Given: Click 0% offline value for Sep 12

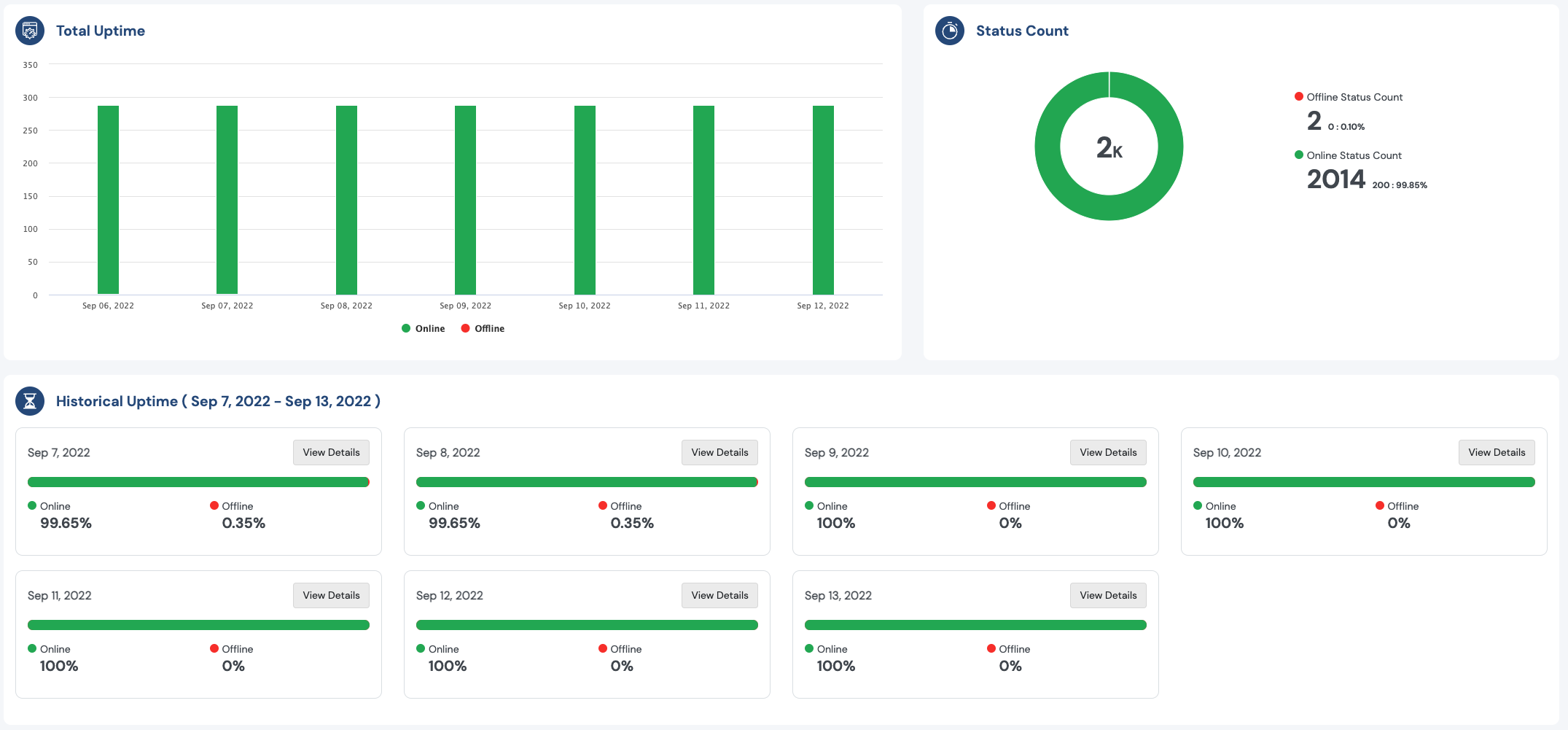Looking at the screenshot, I should (621, 666).
